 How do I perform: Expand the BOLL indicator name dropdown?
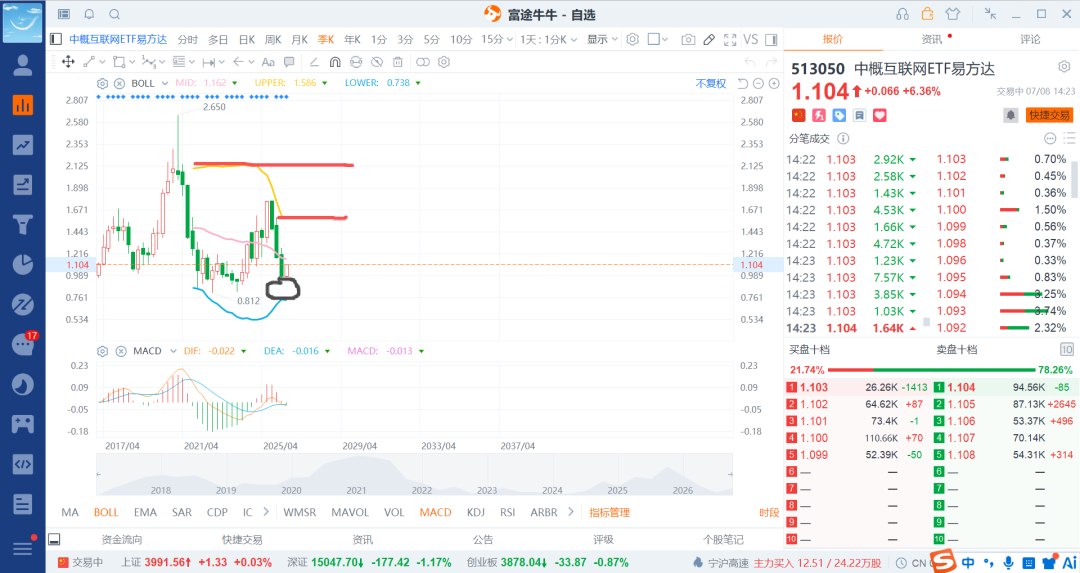pos(165,83)
